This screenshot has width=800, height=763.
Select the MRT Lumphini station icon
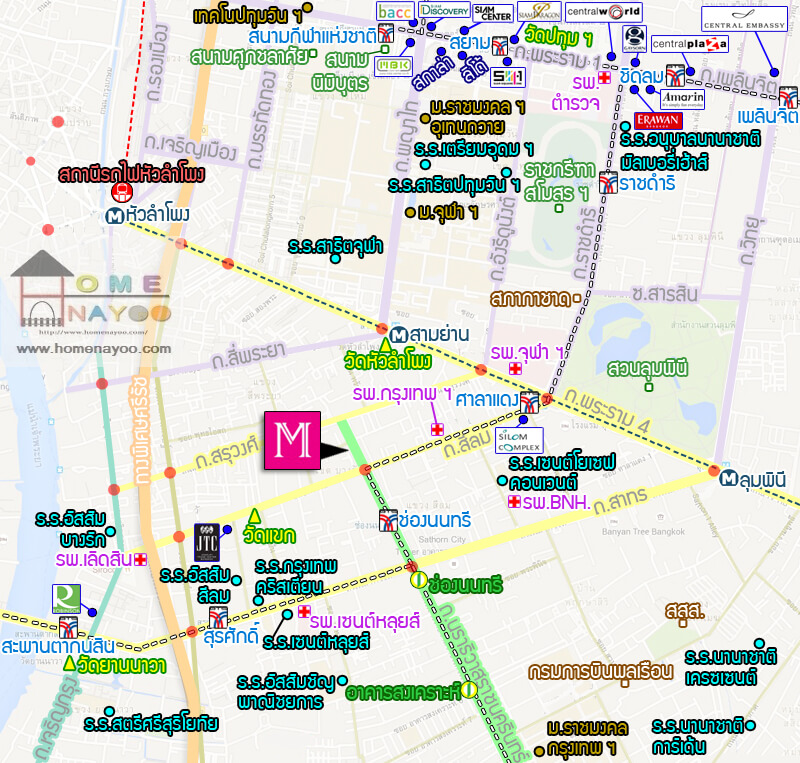729,478
